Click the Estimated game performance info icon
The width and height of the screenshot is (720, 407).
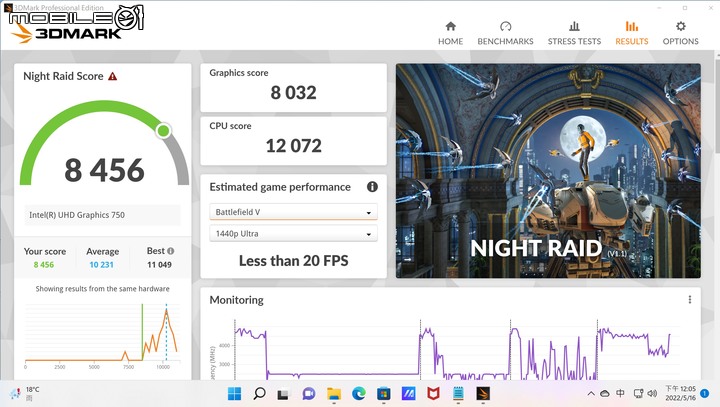click(x=372, y=187)
